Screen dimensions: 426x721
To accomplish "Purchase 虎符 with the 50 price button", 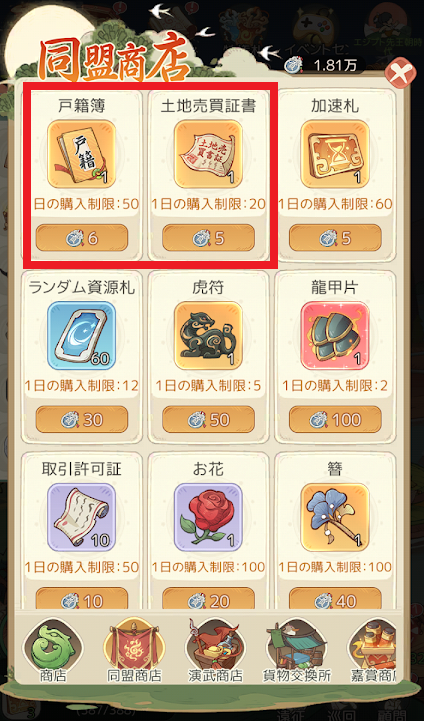I will pyautogui.click(x=208, y=419).
